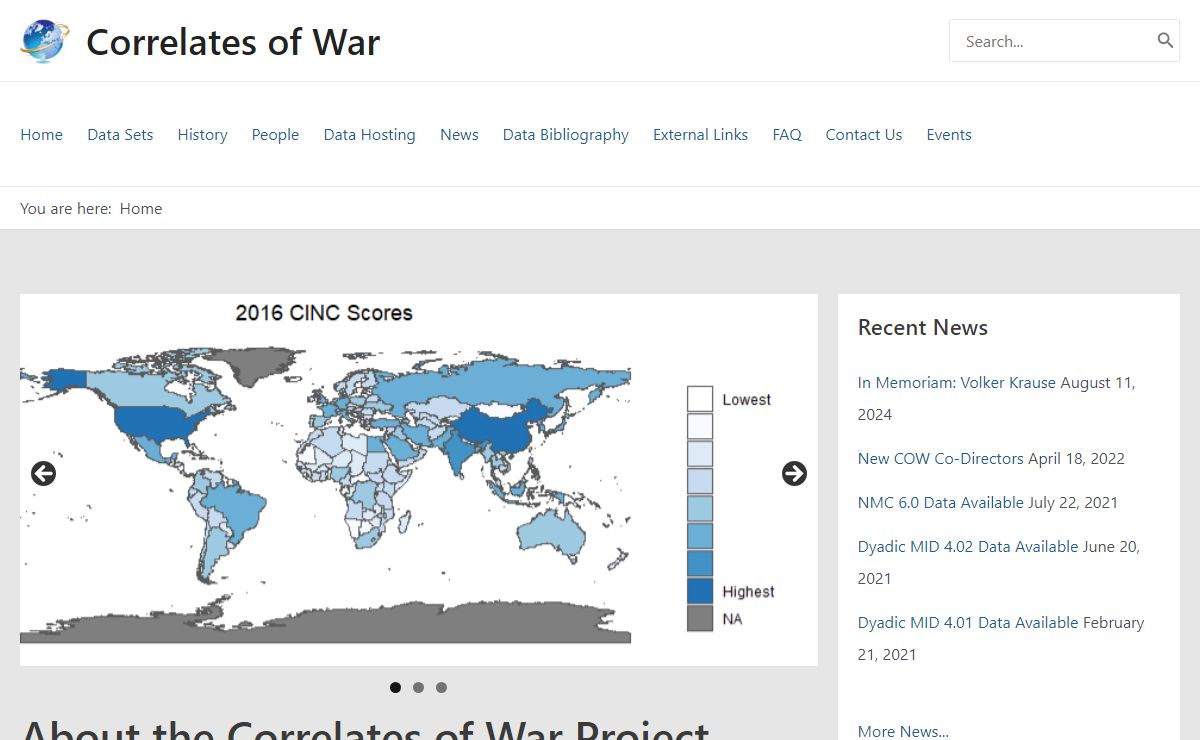Click the 2016 CINC Scores map slide
Image resolution: width=1200 pixels, height=740 pixels.
tap(419, 480)
